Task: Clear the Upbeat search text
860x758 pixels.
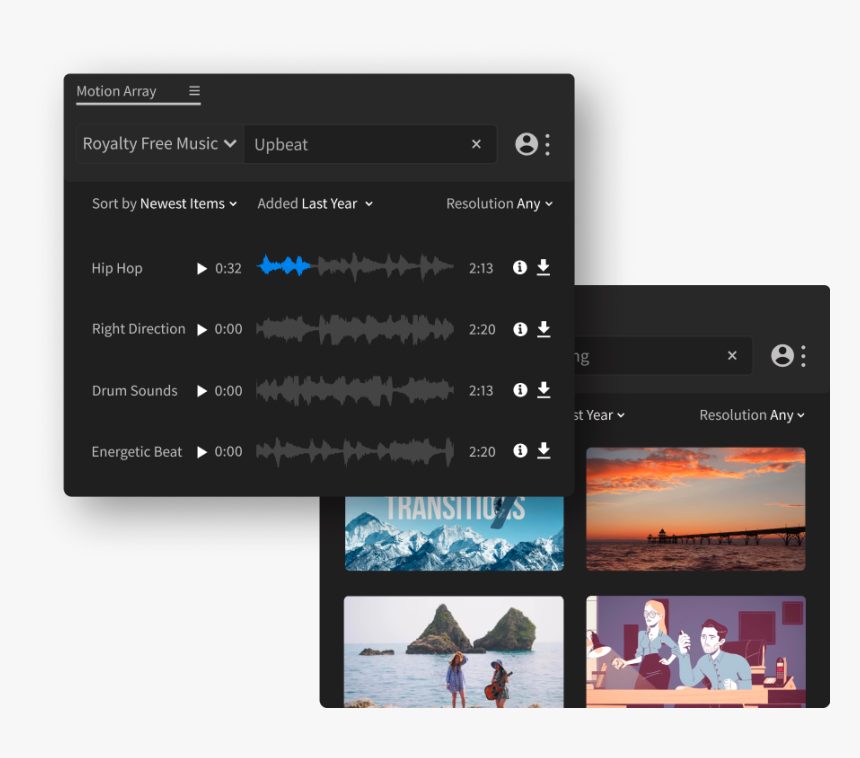Action: (476, 144)
